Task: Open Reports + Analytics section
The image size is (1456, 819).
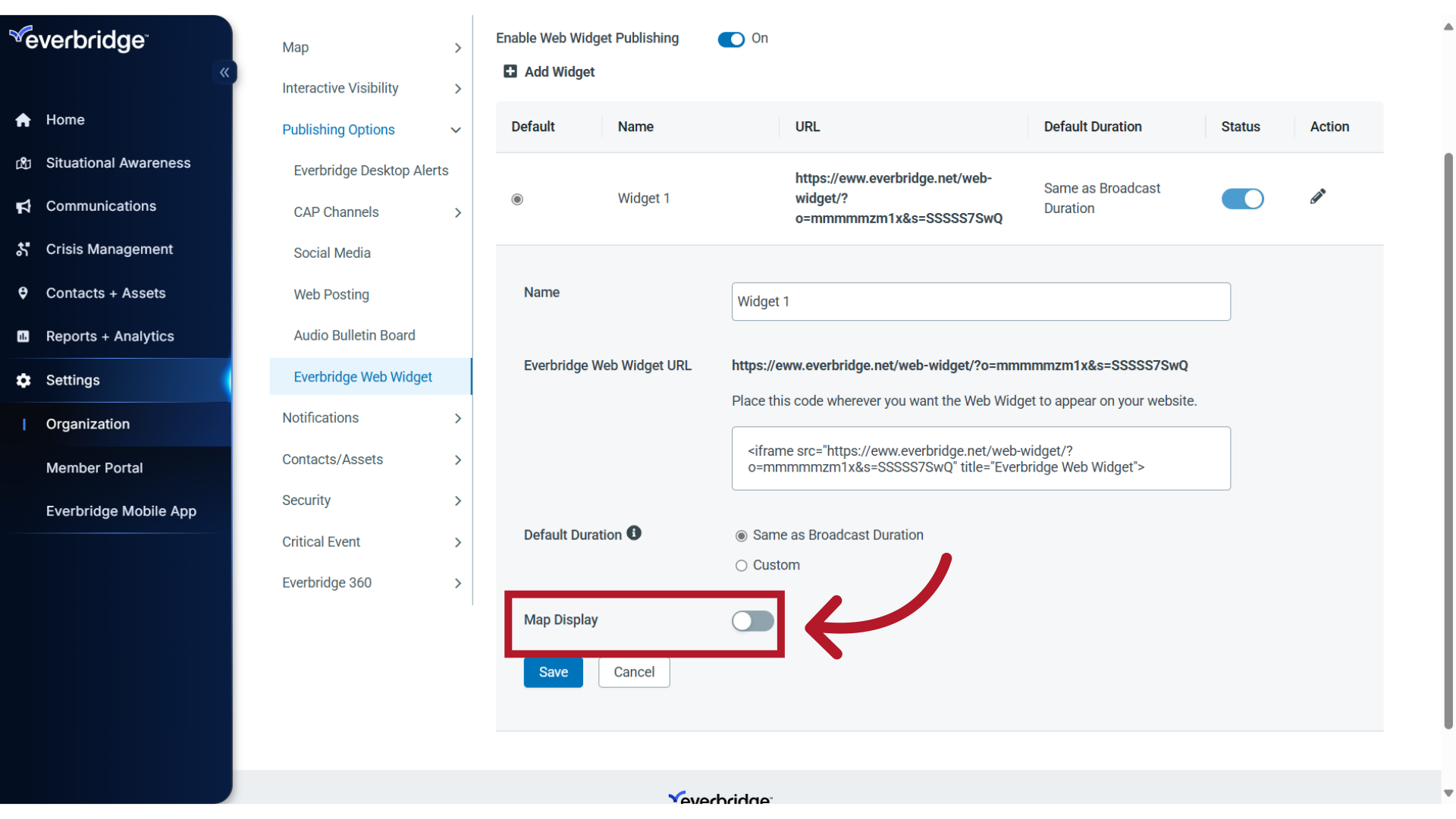Action: [x=110, y=336]
